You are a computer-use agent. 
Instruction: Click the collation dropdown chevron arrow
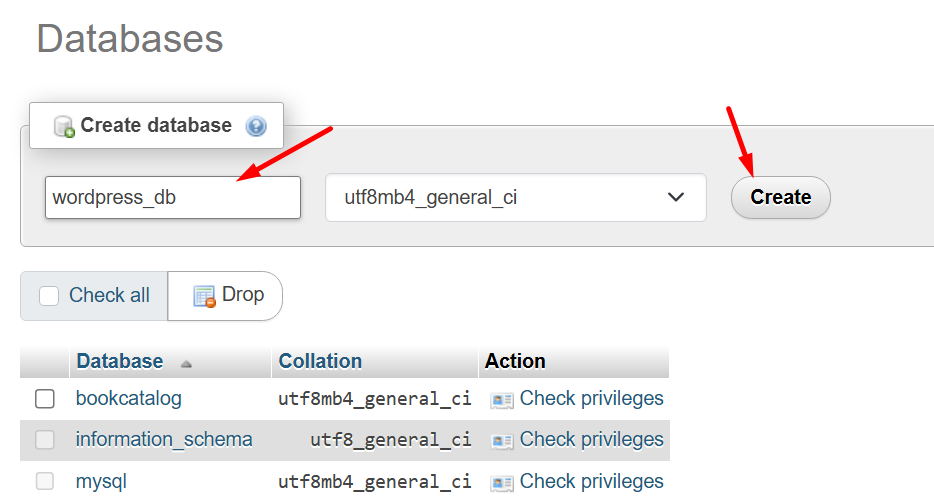click(x=675, y=197)
